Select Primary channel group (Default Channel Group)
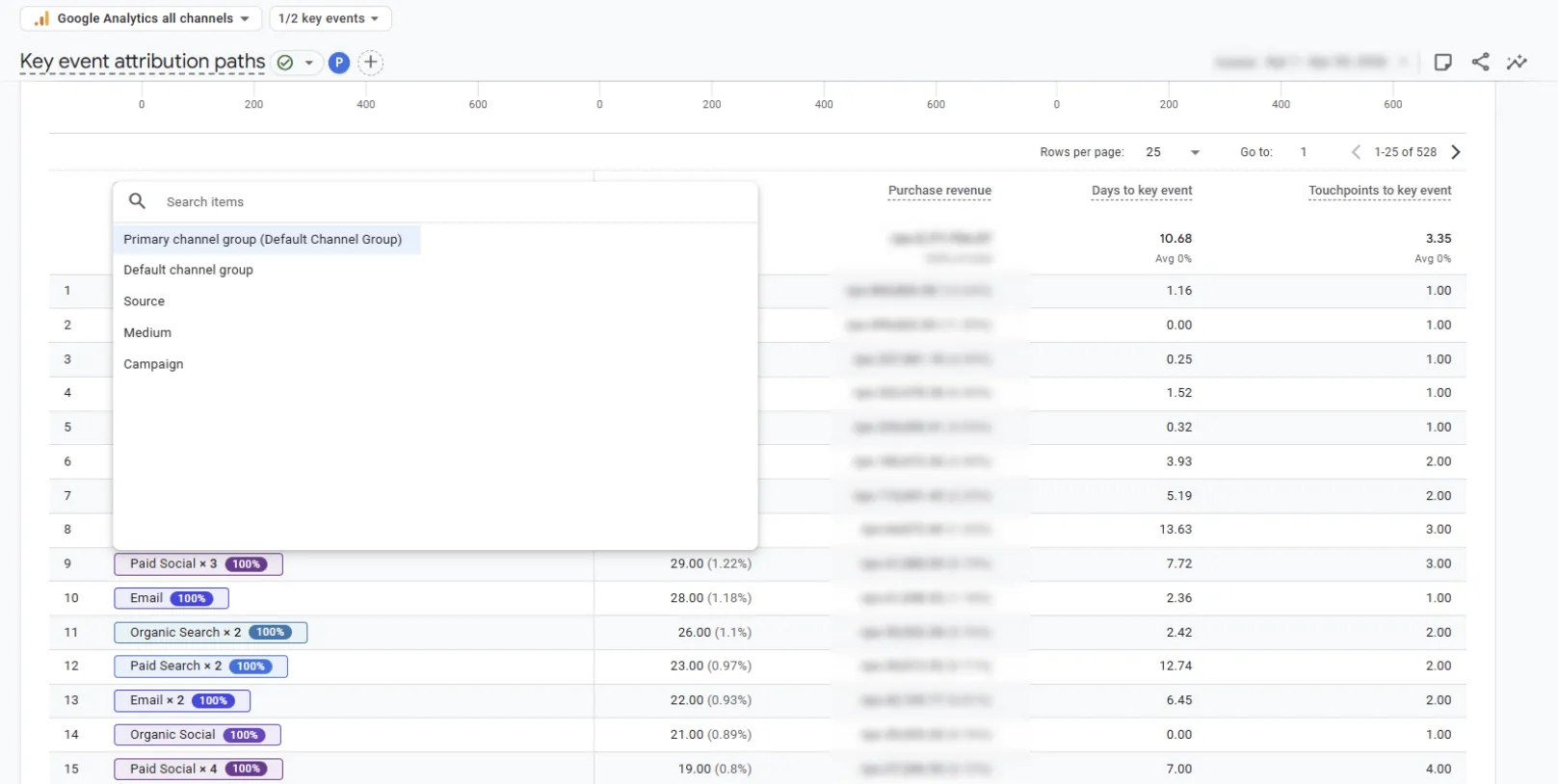 [267, 239]
